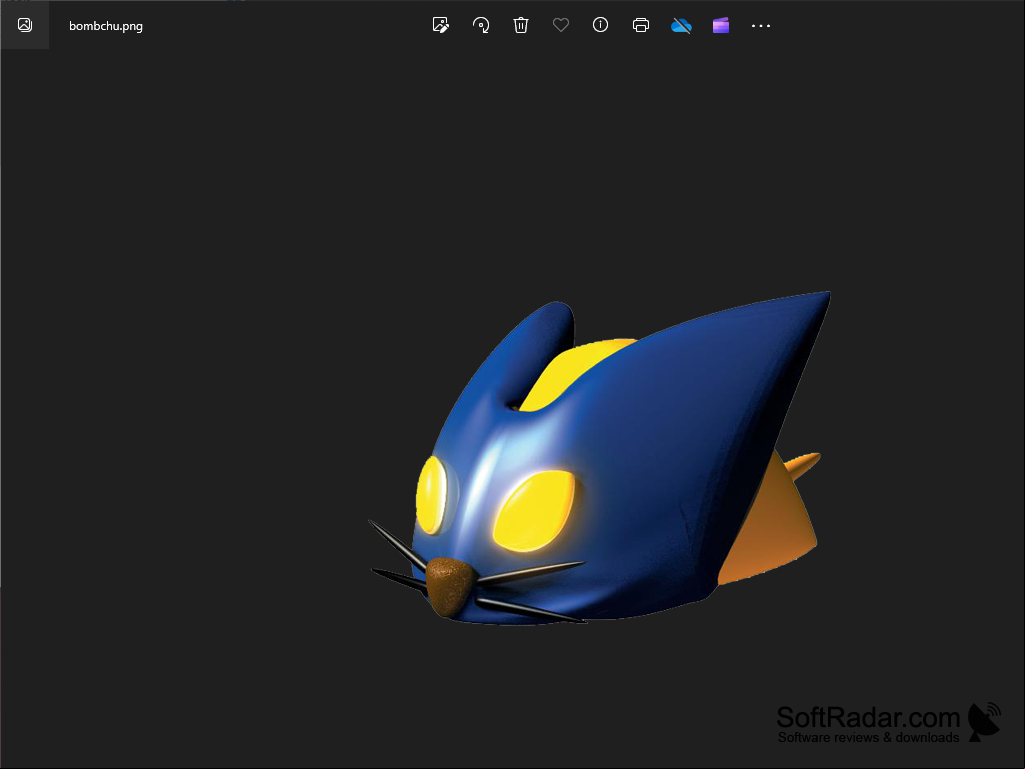Click the bombchu mouse image
The image size is (1025, 769).
(600, 458)
